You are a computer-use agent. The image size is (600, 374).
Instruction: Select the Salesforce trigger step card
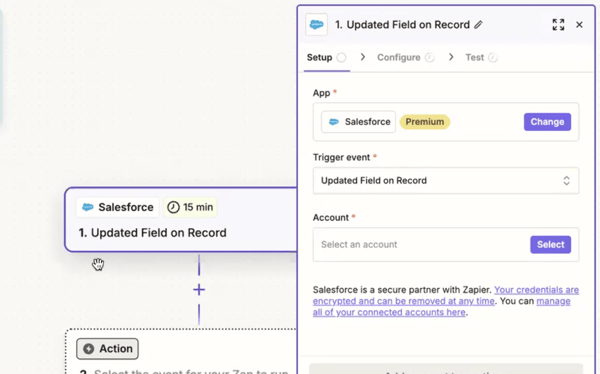tap(181, 220)
